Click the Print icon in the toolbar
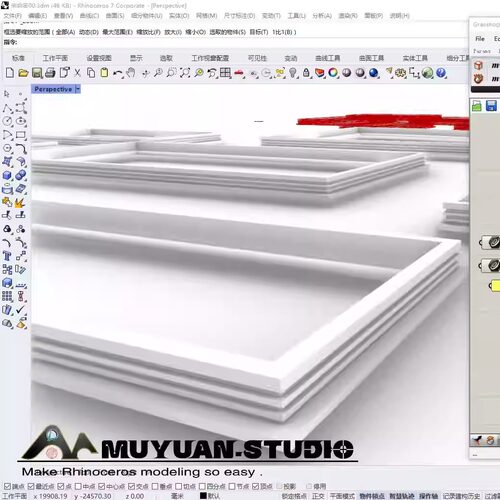 (x=50, y=73)
